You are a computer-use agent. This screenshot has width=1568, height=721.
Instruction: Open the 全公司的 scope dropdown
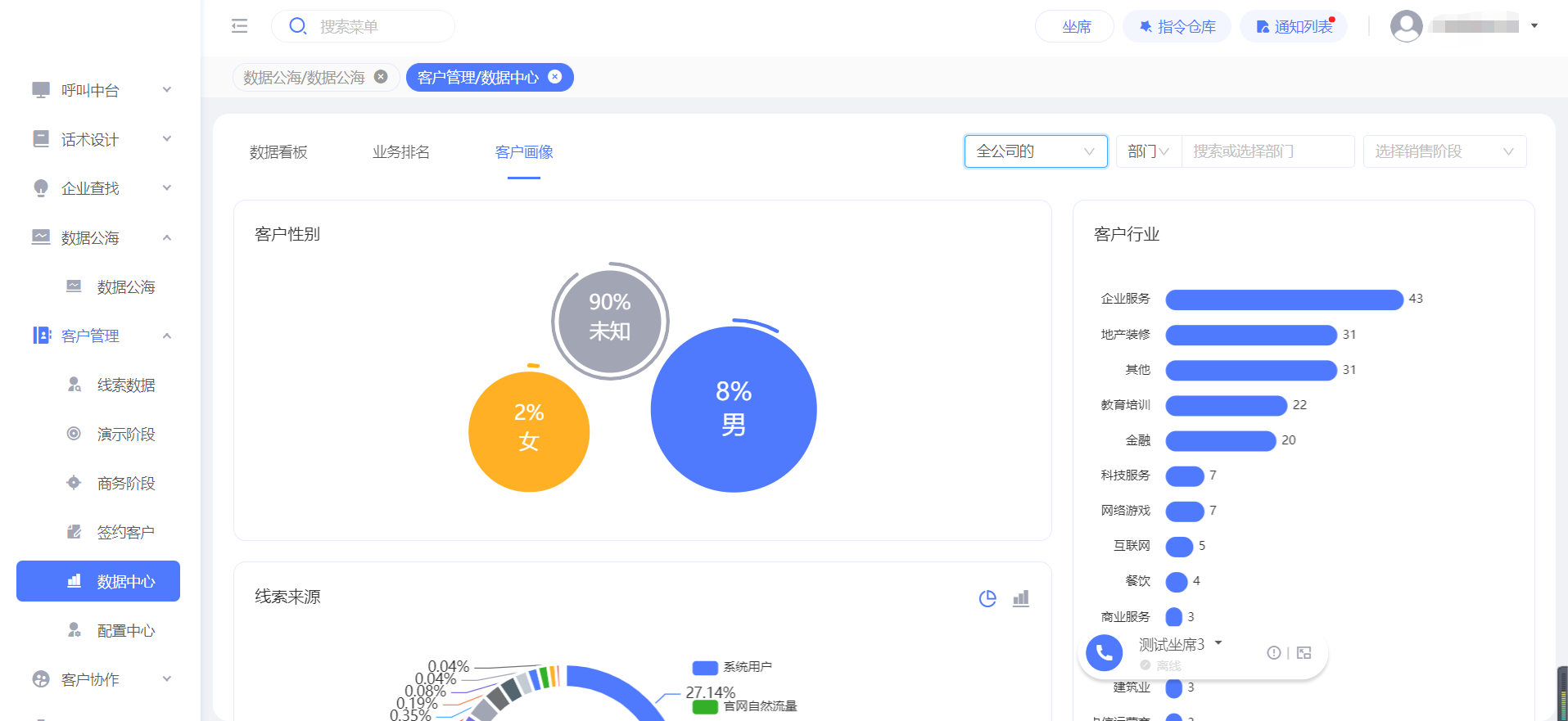click(1036, 151)
